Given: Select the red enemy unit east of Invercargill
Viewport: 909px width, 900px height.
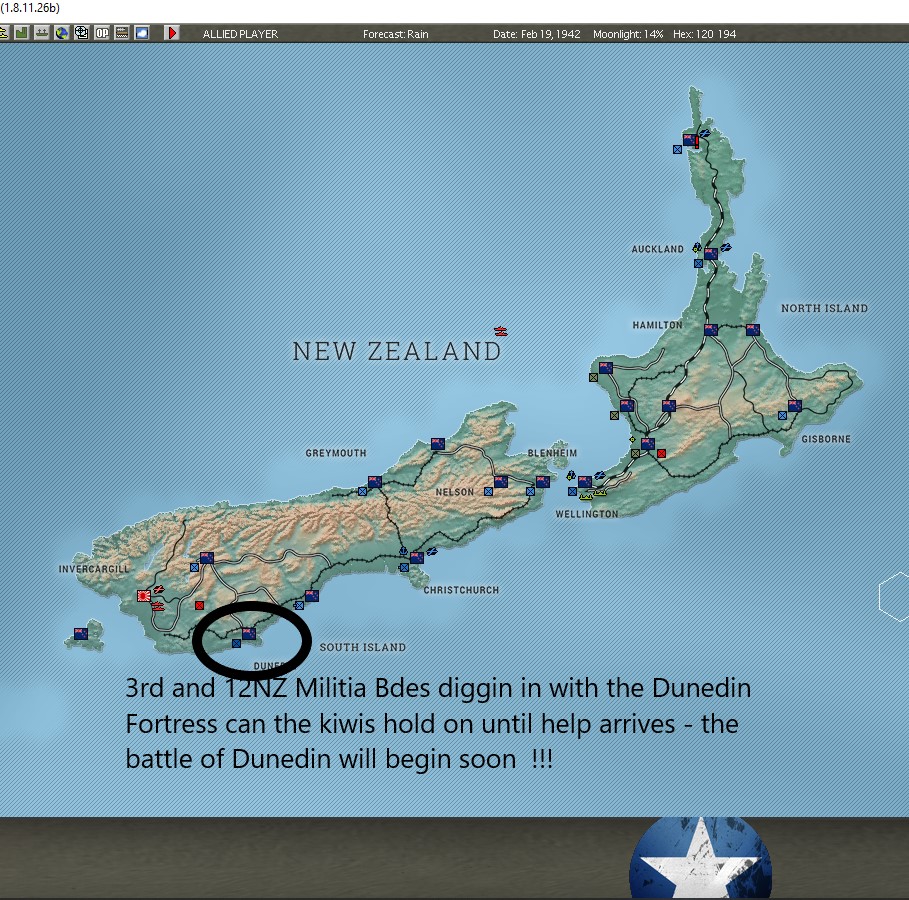Looking at the screenshot, I should click(x=199, y=605).
